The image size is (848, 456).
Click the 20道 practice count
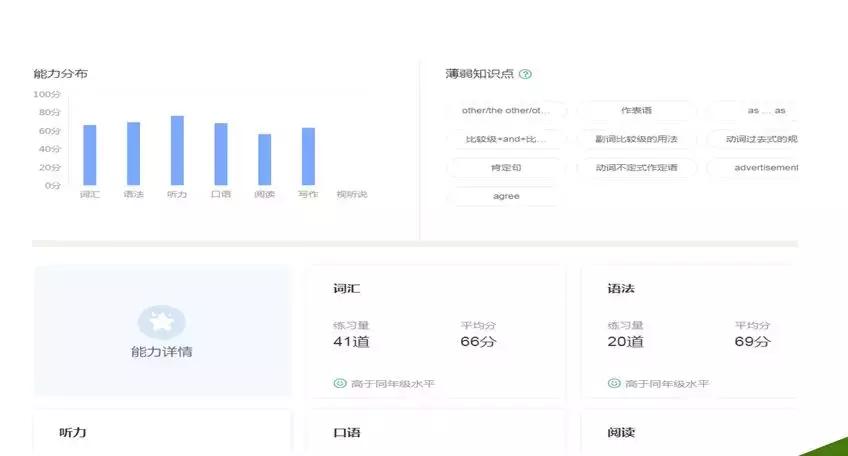(x=626, y=341)
